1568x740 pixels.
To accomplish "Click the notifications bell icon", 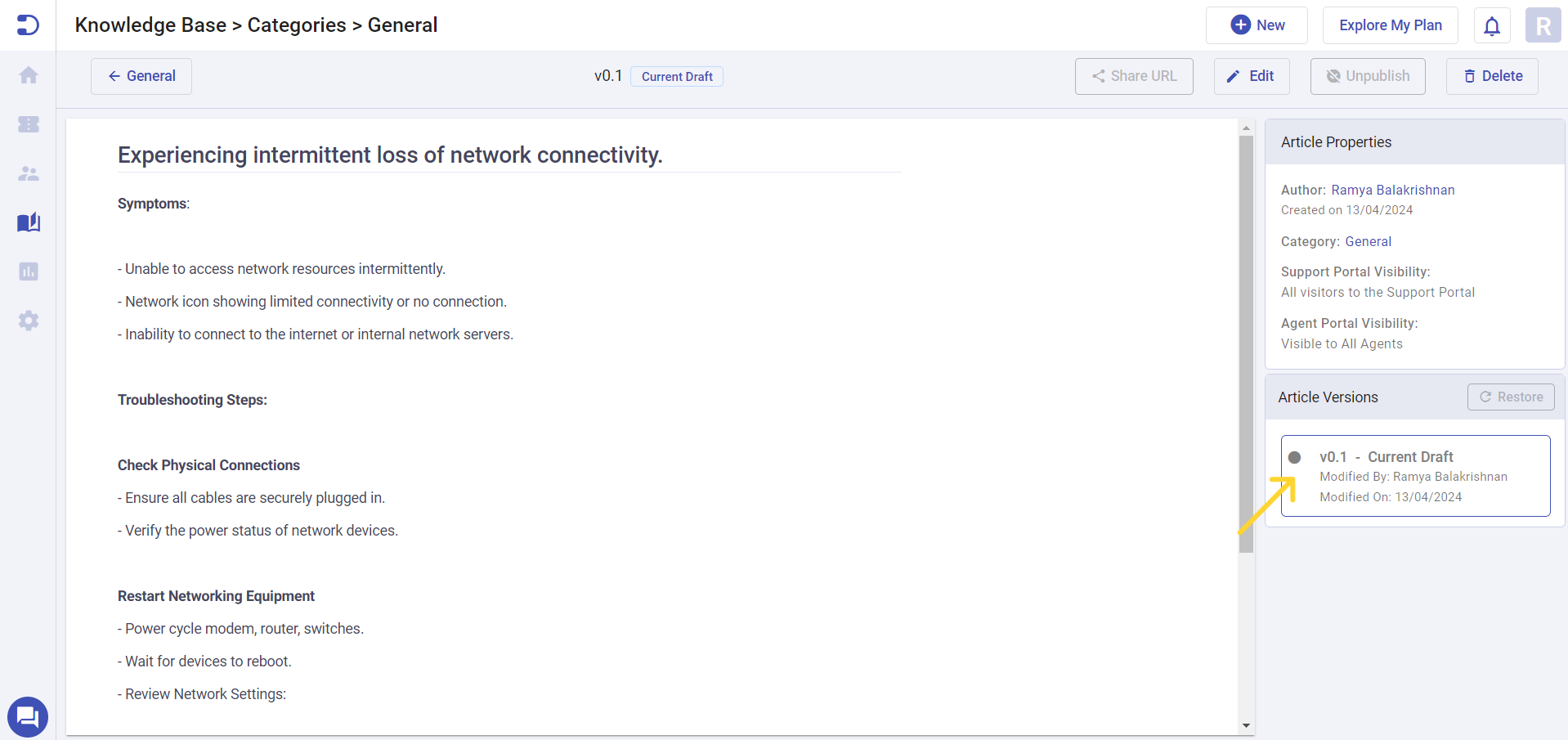I will (1491, 26).
